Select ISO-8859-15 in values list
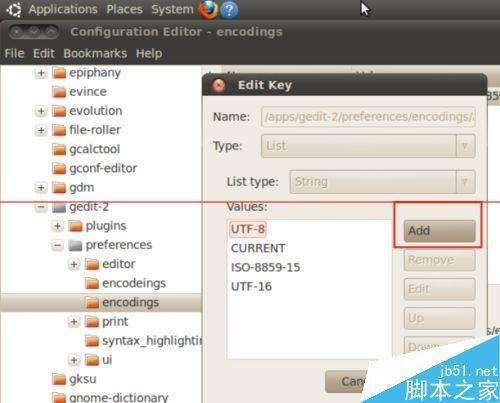 pos(265,267)
